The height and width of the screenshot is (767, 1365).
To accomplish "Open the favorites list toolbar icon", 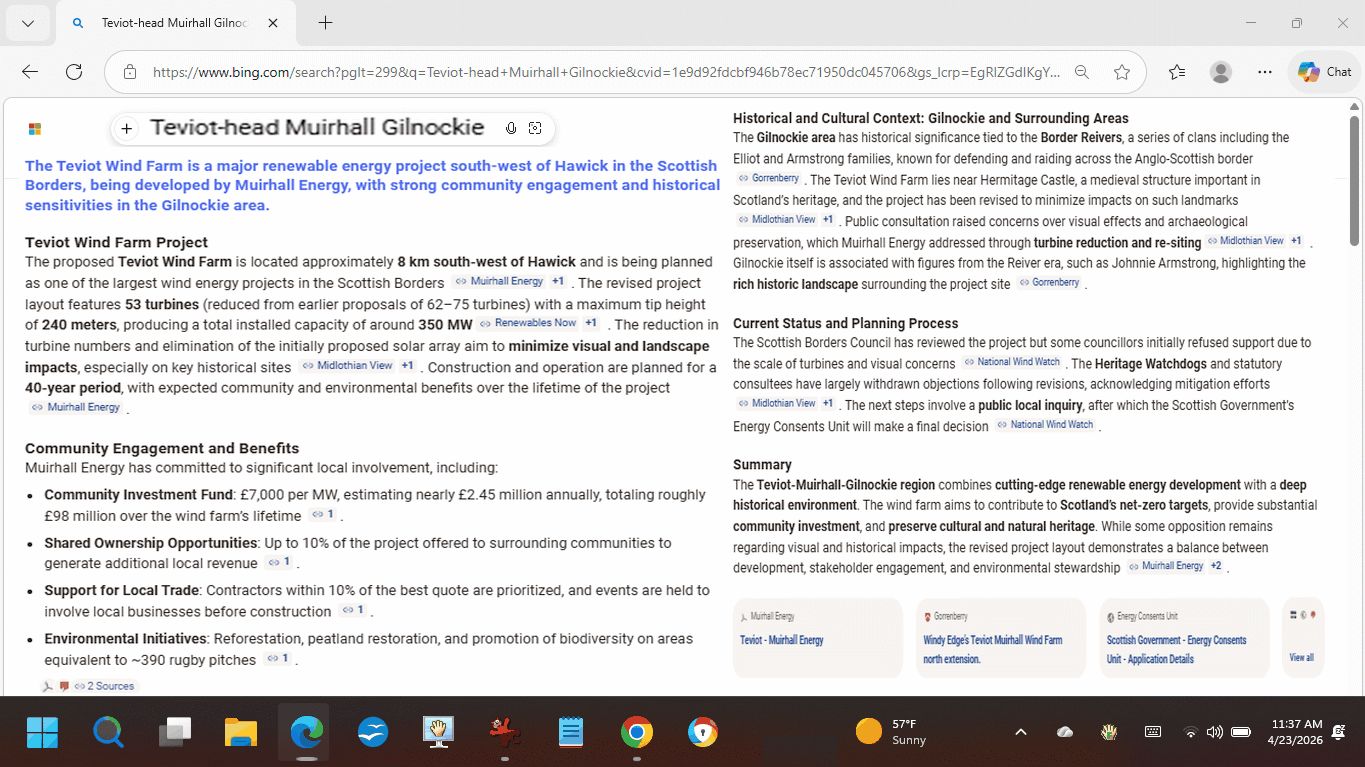I will [1177, 72].
